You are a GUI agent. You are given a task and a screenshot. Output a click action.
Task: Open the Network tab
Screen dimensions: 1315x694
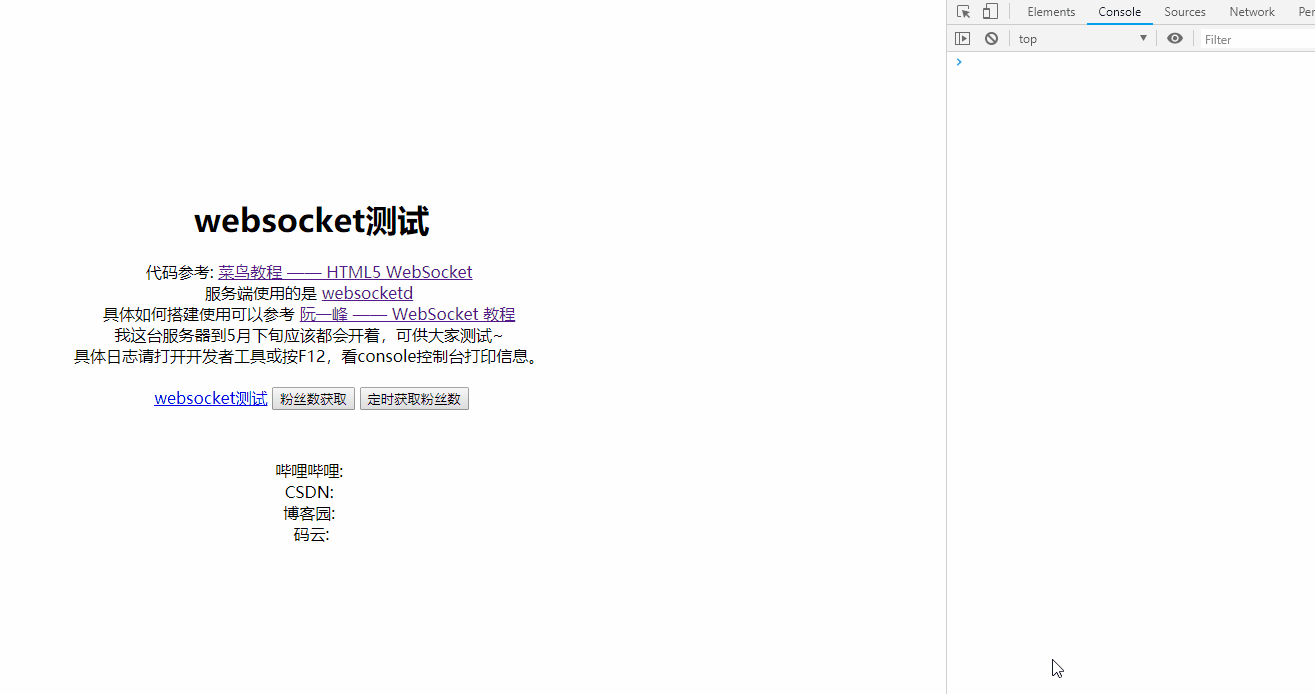(1252, 12)
